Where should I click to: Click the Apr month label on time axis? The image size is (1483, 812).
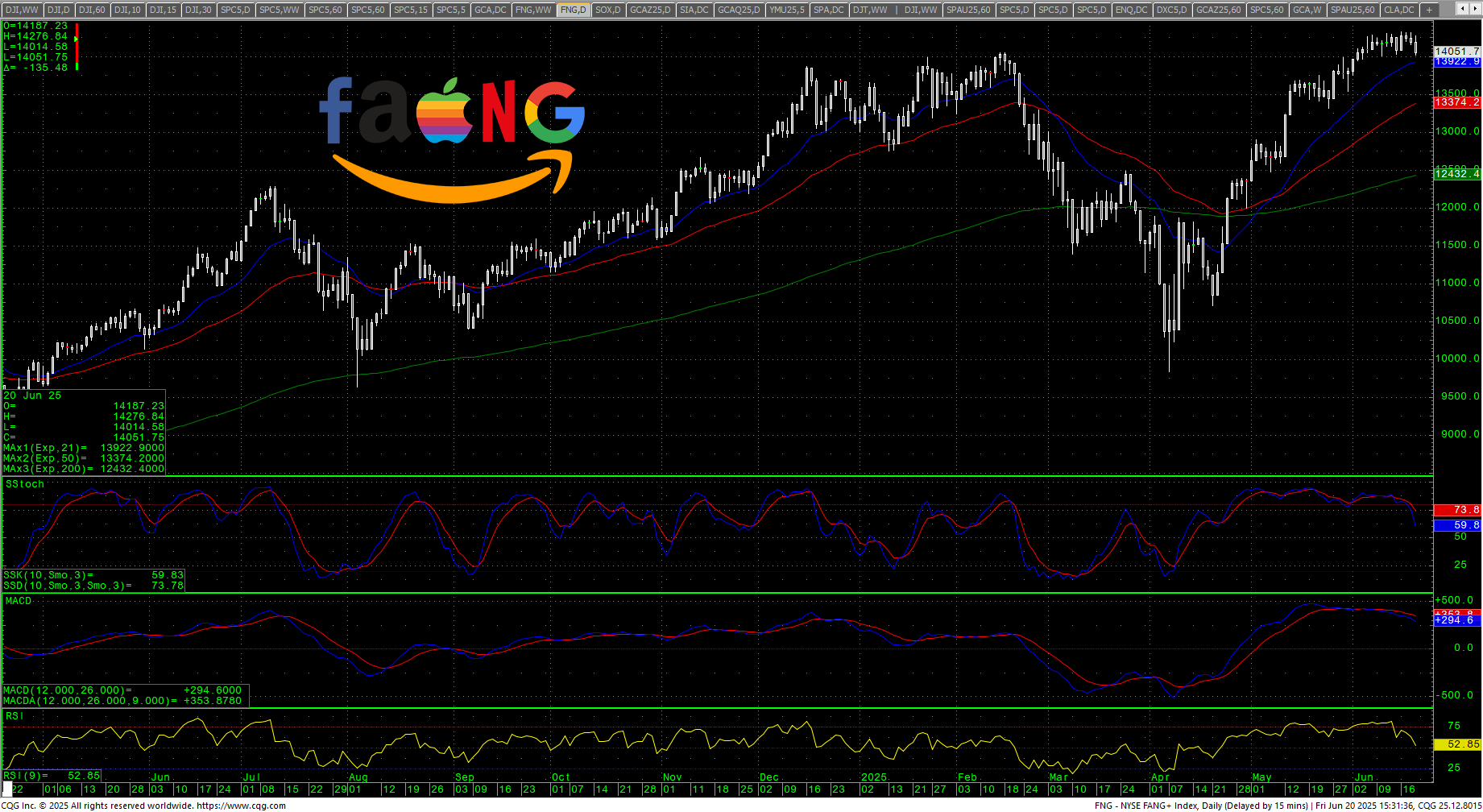pos(1160,777)
